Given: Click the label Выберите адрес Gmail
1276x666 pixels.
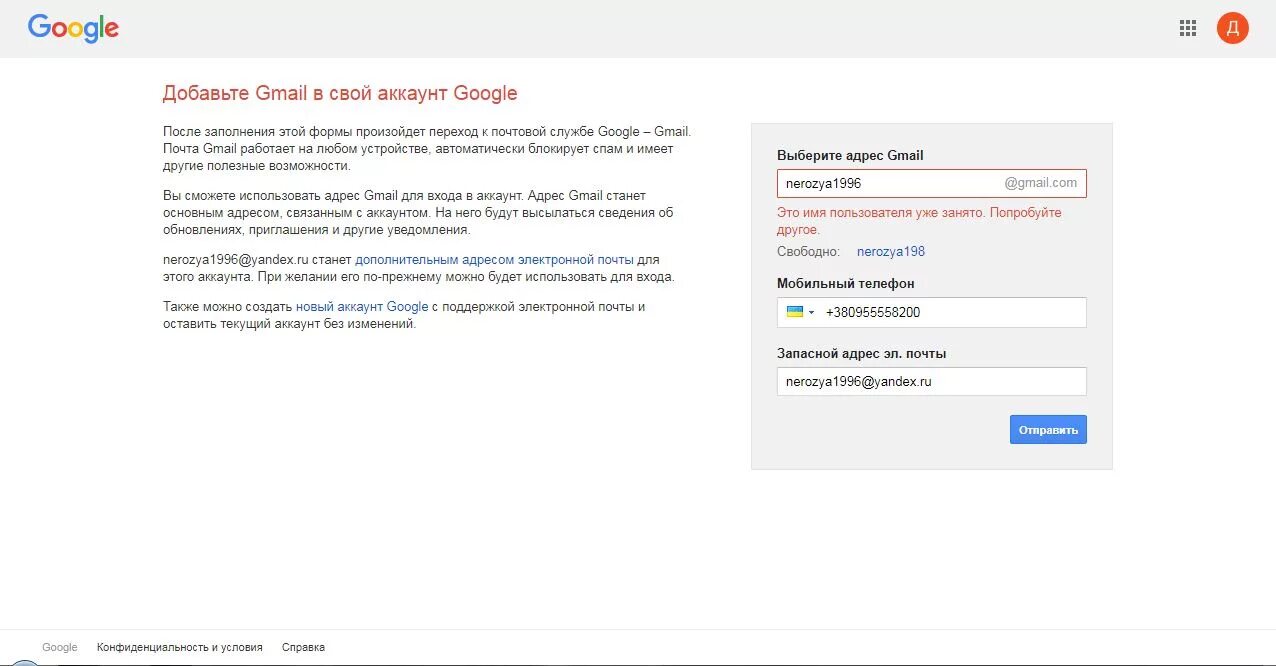Looking at the screenshot, I should pyautogui.click(x=850, y=155).
